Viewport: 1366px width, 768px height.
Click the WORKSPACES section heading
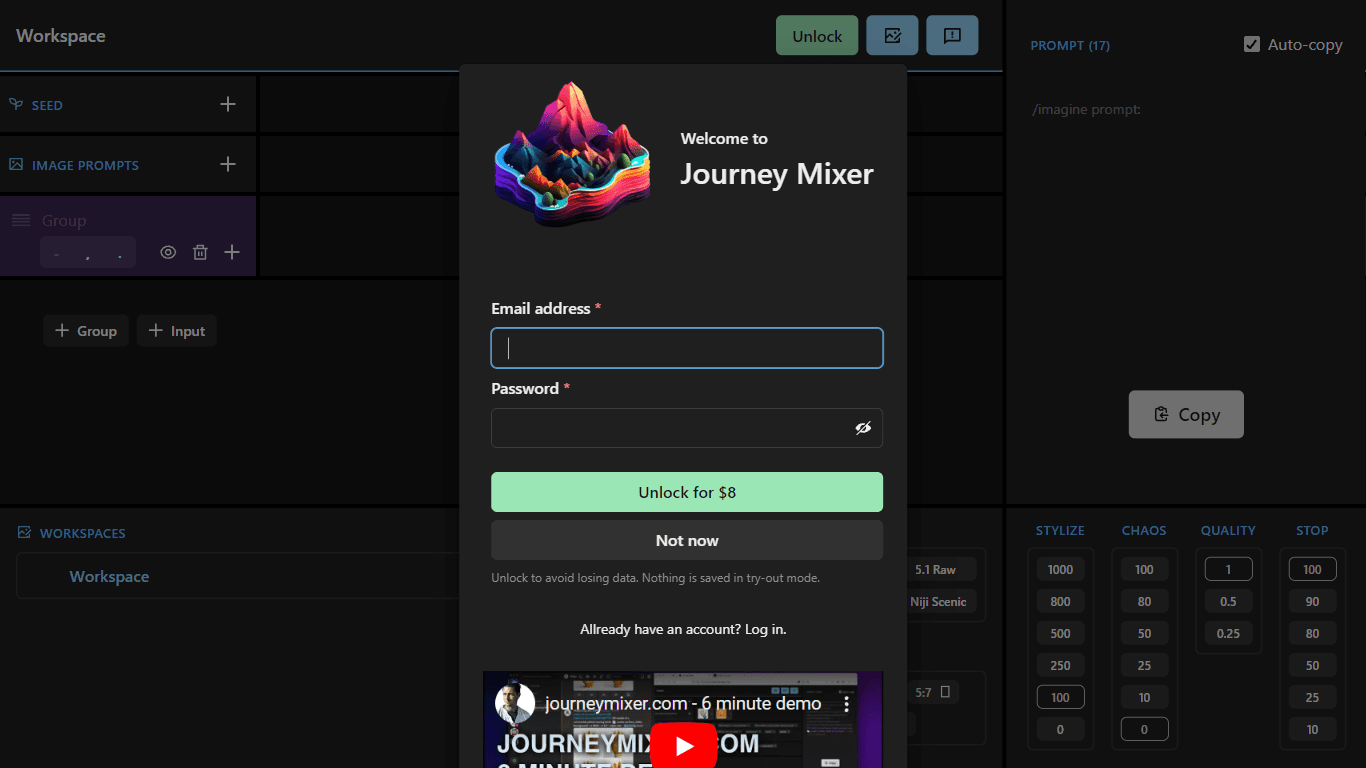tap(82, 533)
